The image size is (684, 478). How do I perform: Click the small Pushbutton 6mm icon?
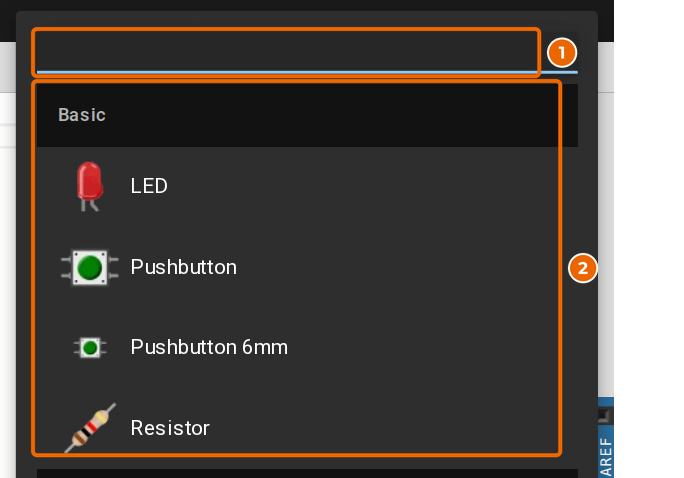90,348
